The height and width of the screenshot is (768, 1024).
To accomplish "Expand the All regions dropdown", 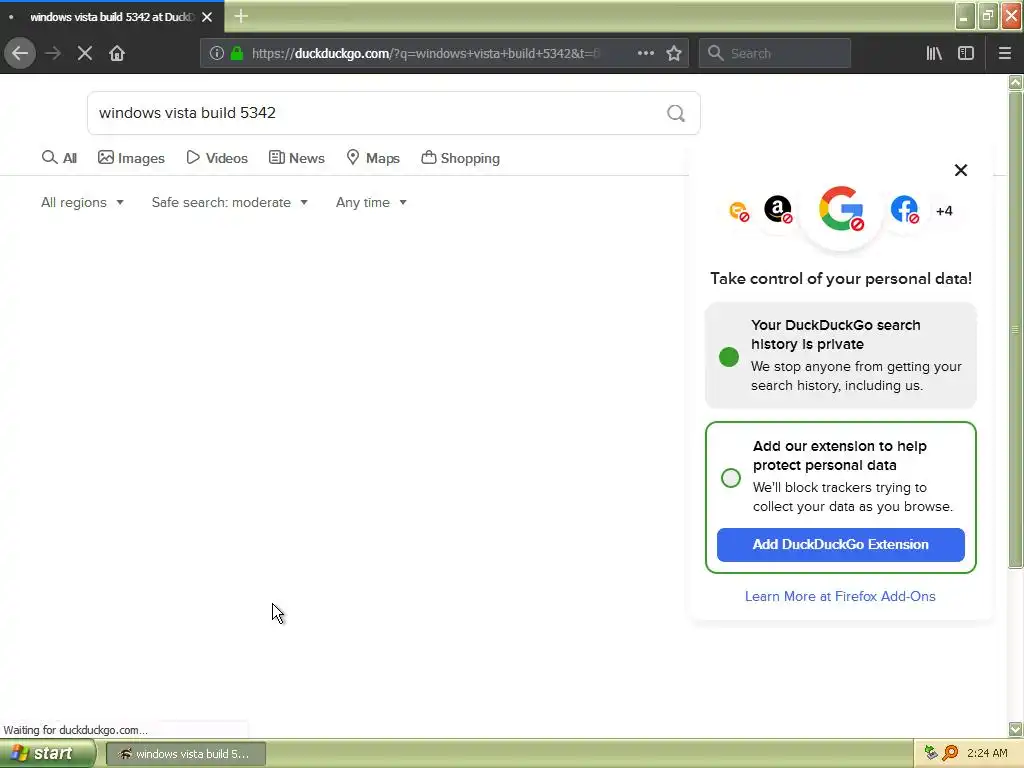I will coord(82,202).
